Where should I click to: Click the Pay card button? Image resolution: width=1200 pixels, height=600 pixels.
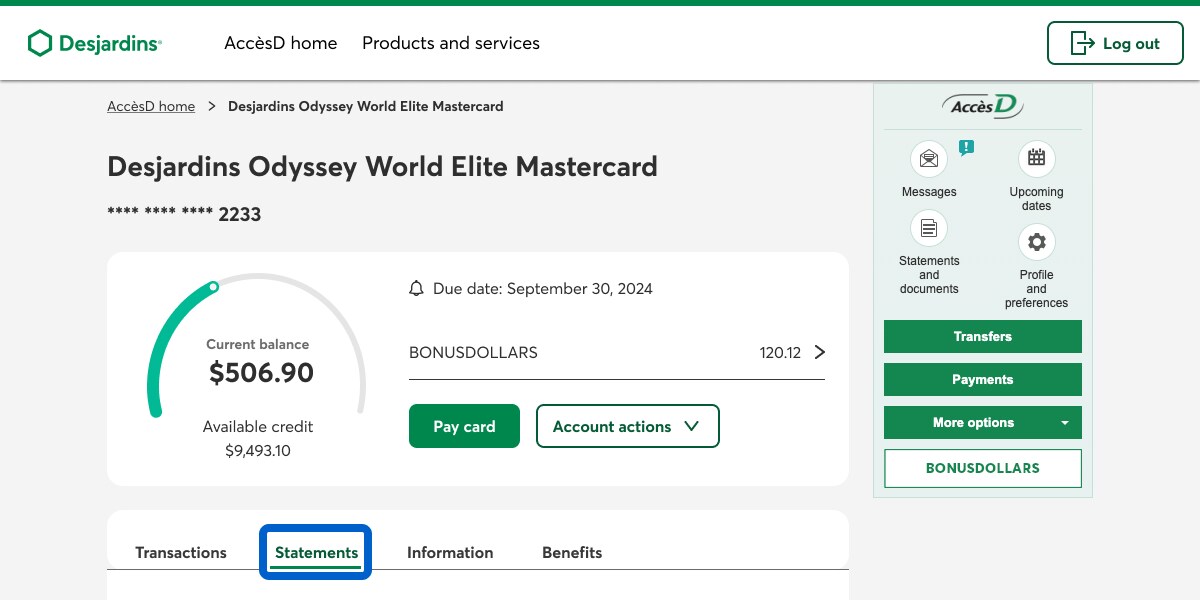(464, 426)
